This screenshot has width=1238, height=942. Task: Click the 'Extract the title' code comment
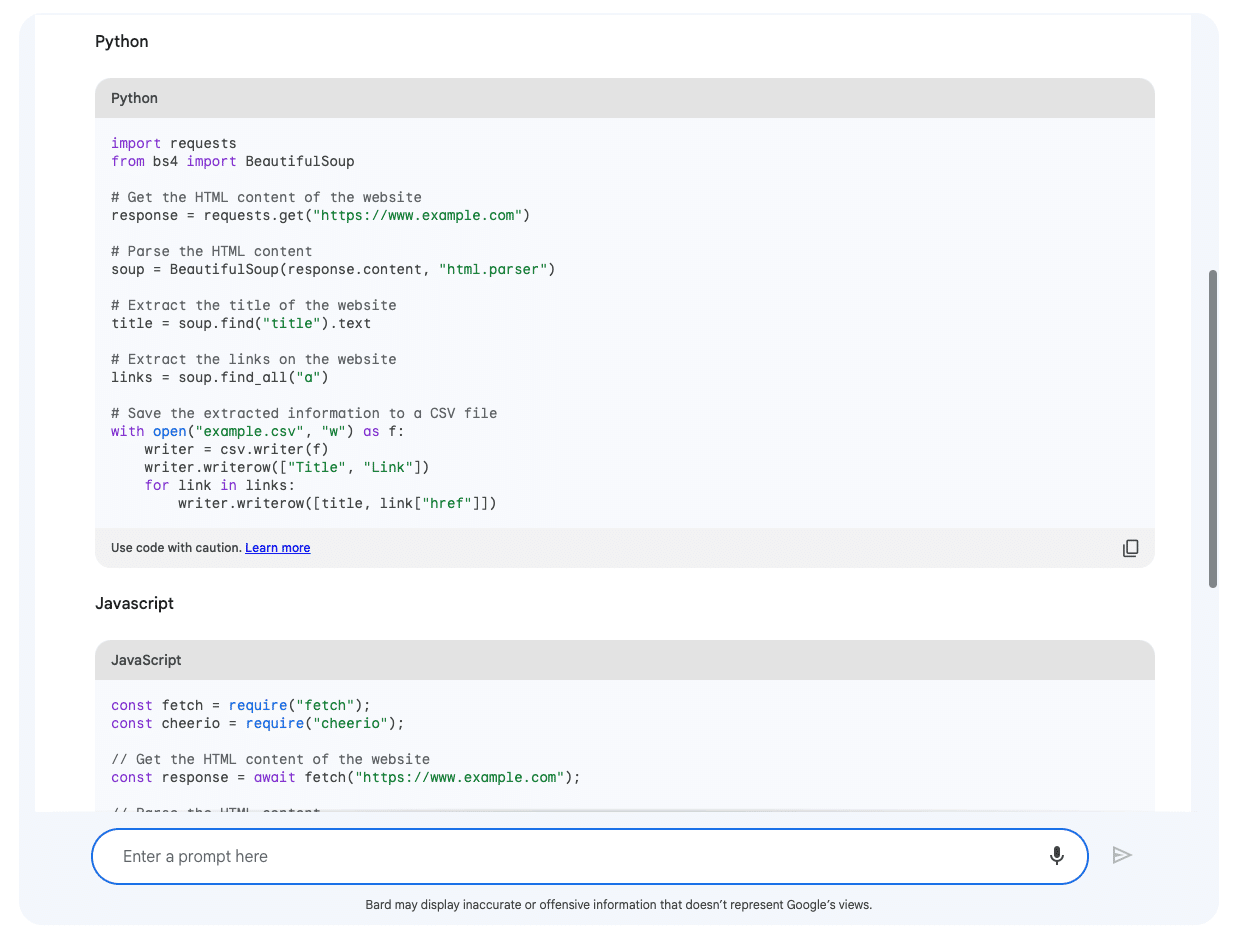coord(254,305)
